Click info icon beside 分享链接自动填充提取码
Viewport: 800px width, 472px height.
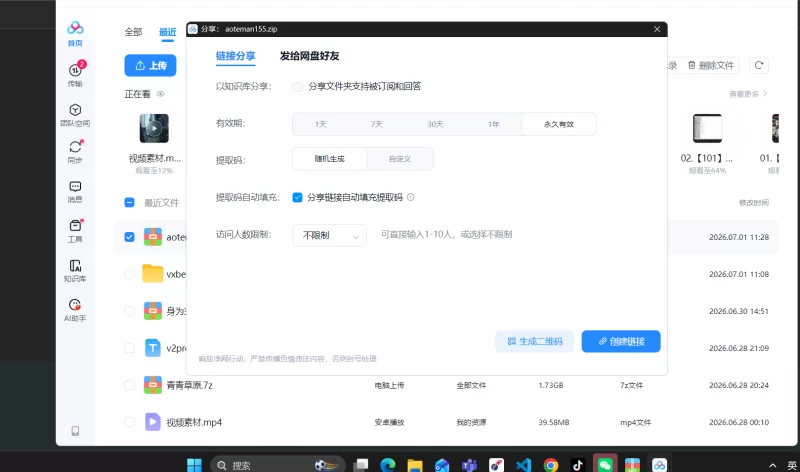(411, 197)
